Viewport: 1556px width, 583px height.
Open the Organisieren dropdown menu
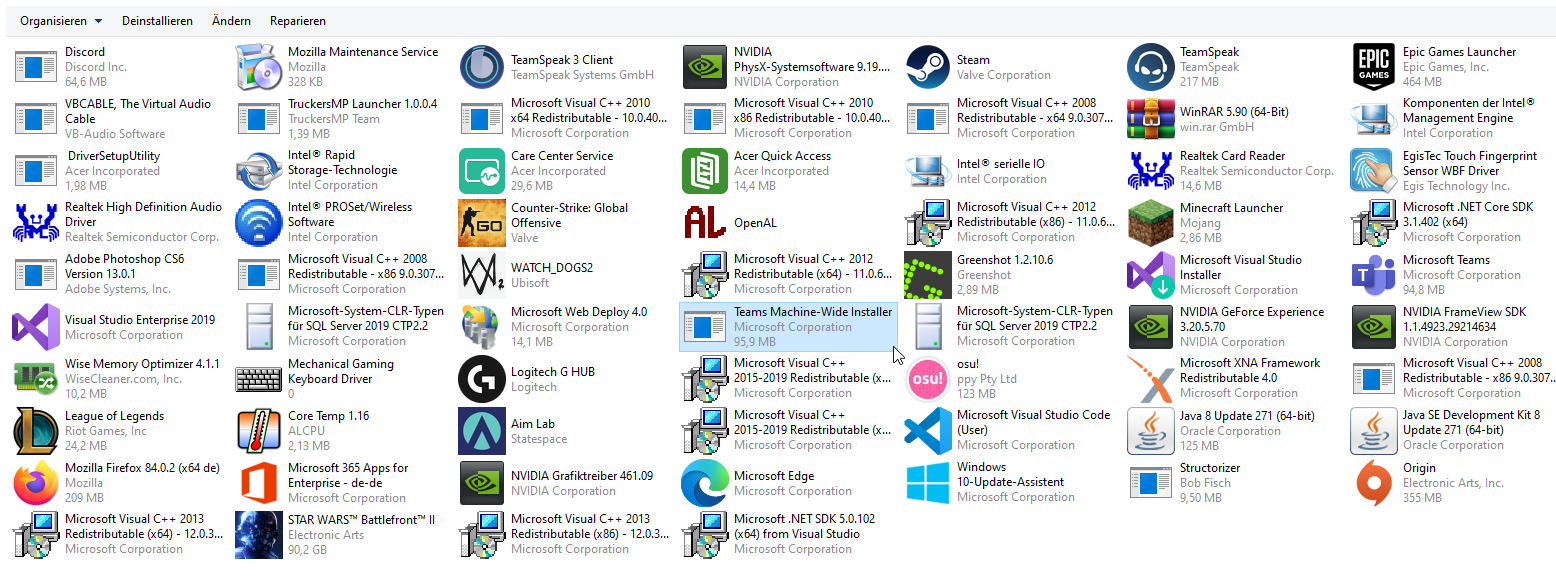[x=61, y=21]
